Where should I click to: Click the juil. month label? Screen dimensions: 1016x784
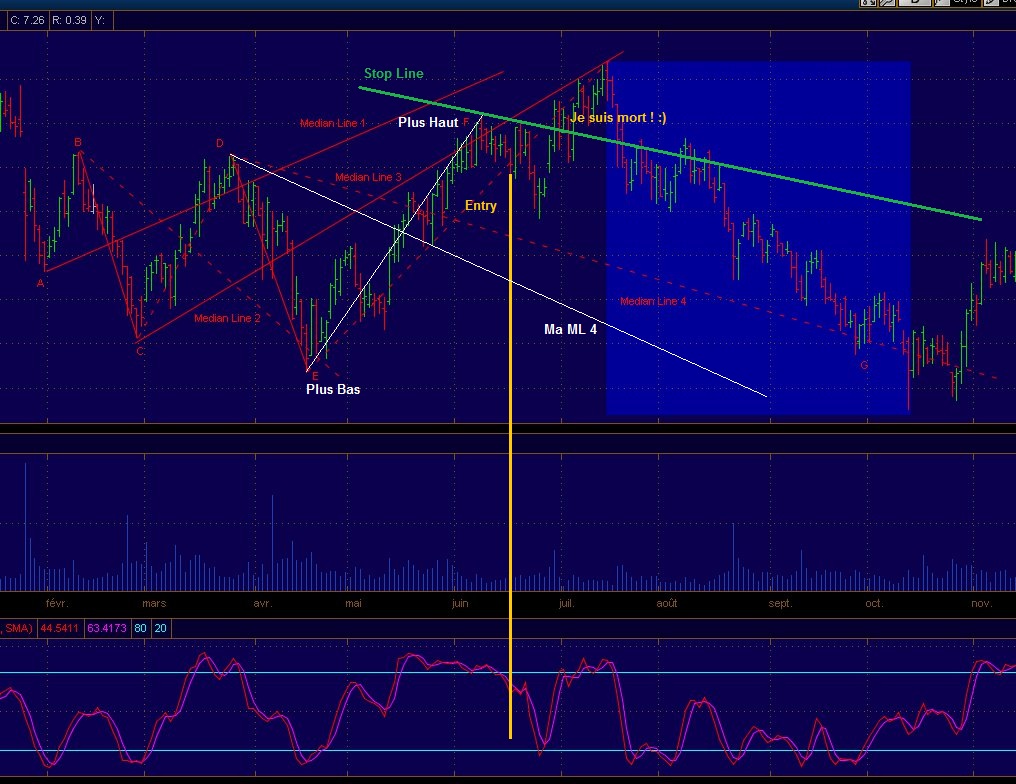[566, 603]
